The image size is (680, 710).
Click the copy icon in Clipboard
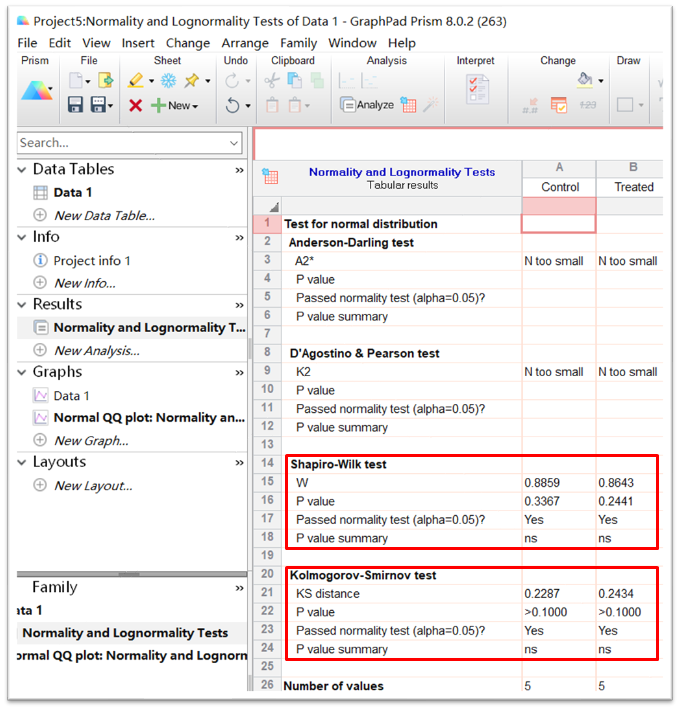pyautogui.click(x=295, y=81)
